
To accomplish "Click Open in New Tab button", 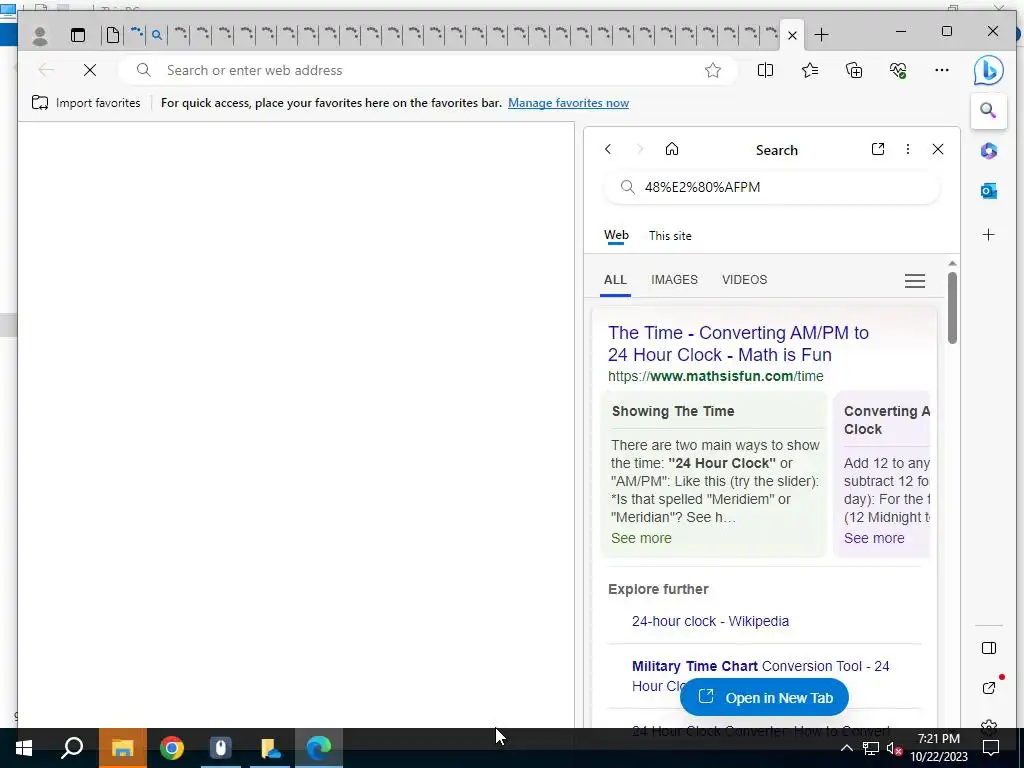I will pos(764,697).
